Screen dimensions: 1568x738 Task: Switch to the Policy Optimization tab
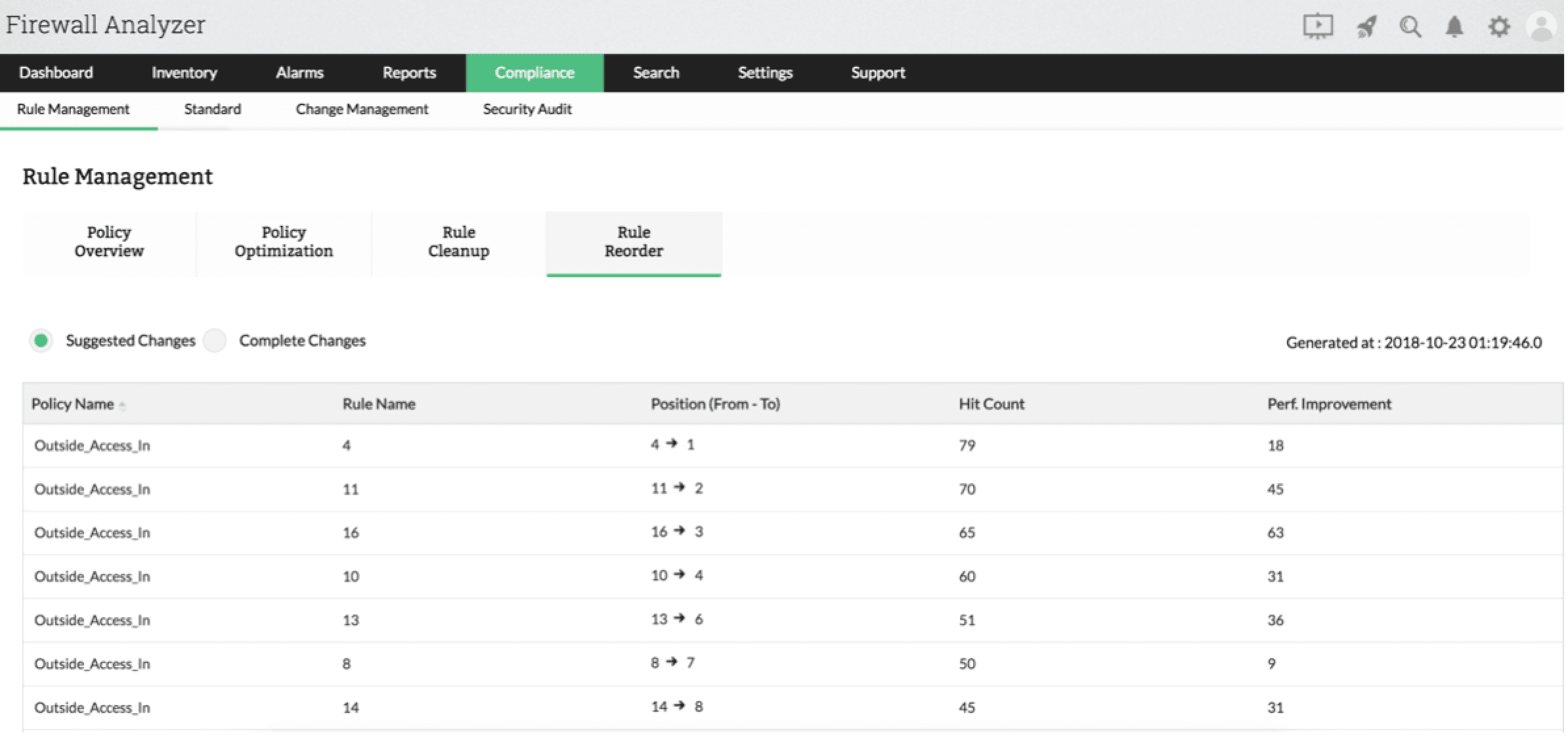[284, 242]
